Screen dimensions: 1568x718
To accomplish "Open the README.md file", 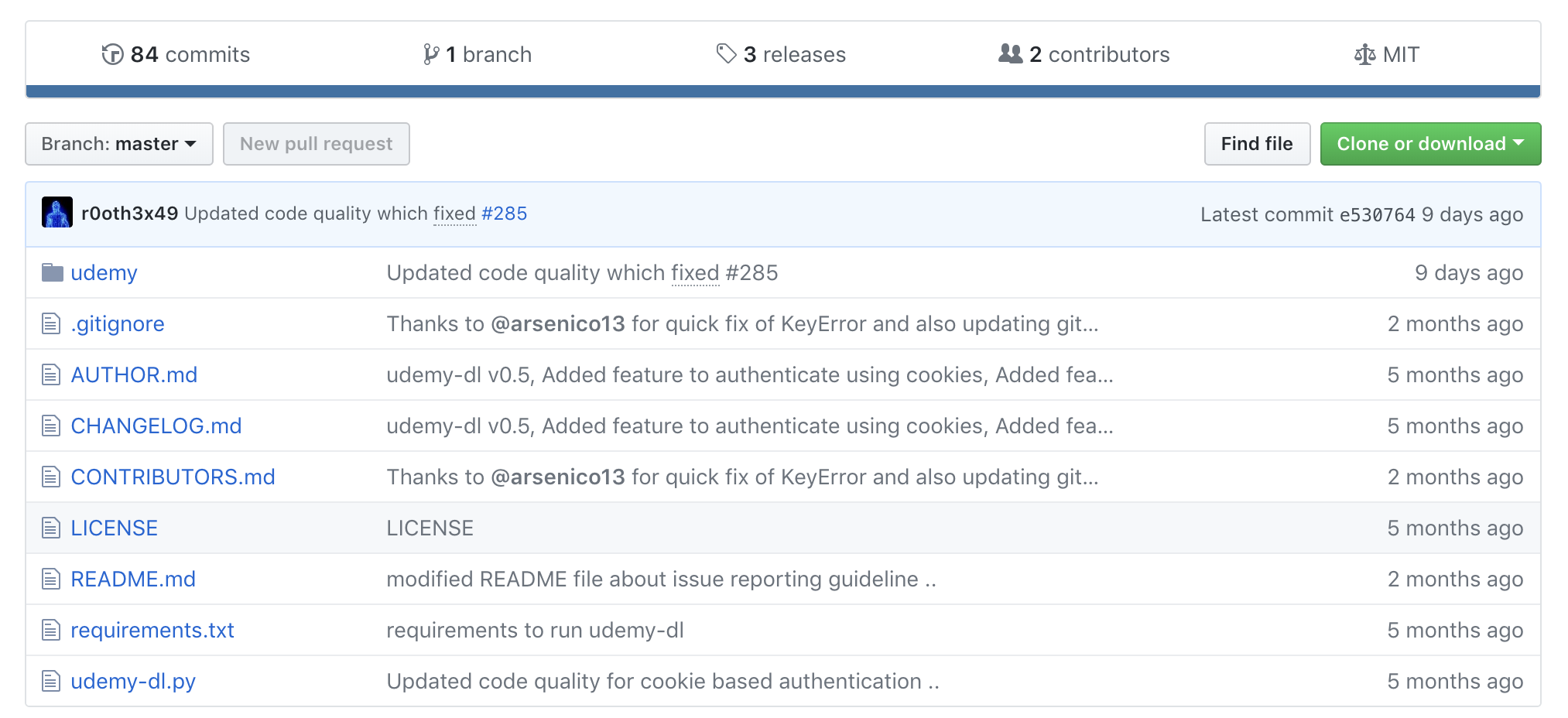I will click(133, 579).
